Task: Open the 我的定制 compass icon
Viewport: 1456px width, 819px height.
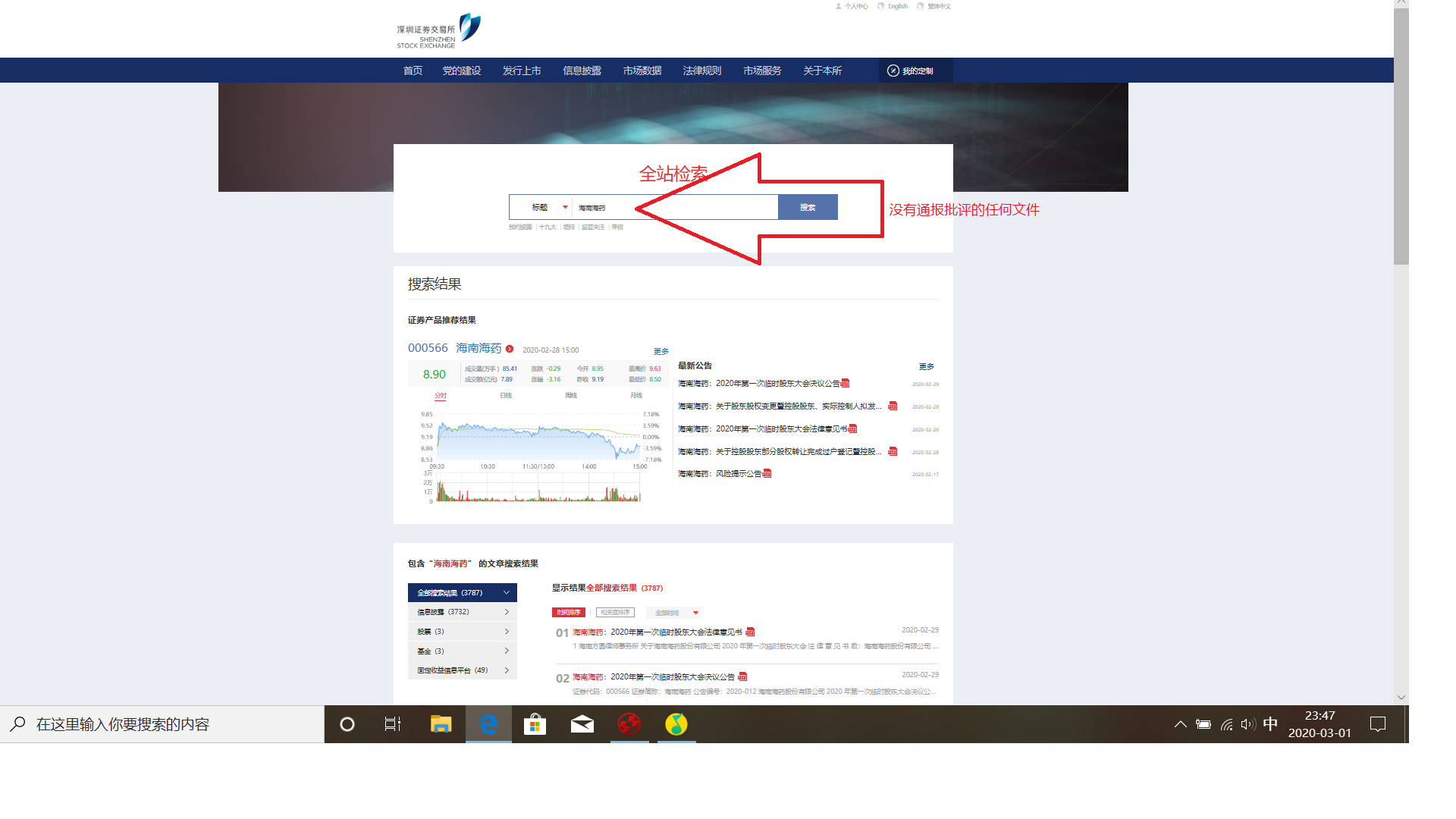Action: point(893,71)
